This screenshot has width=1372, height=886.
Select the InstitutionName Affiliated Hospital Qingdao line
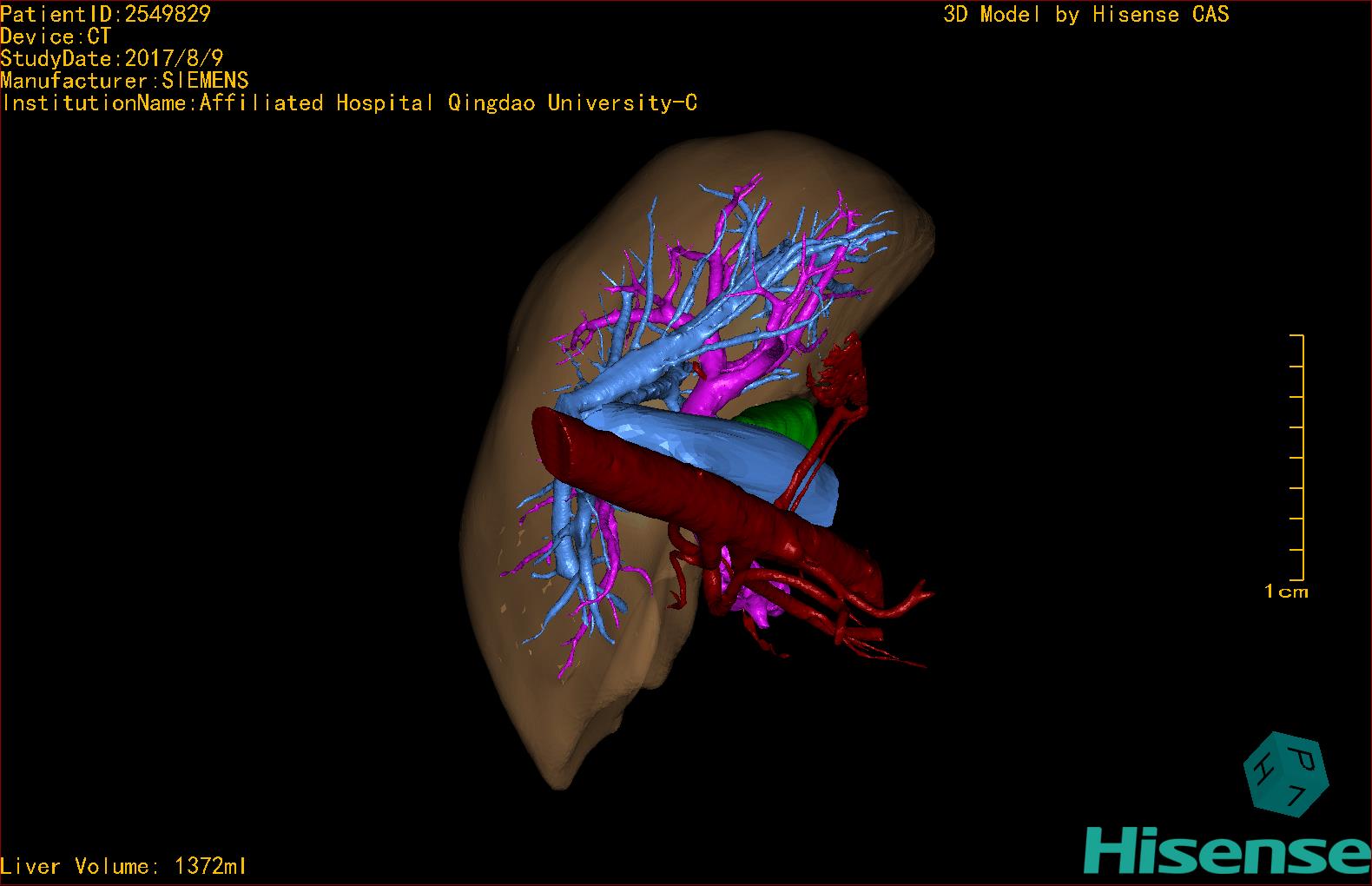pos(349,103)
